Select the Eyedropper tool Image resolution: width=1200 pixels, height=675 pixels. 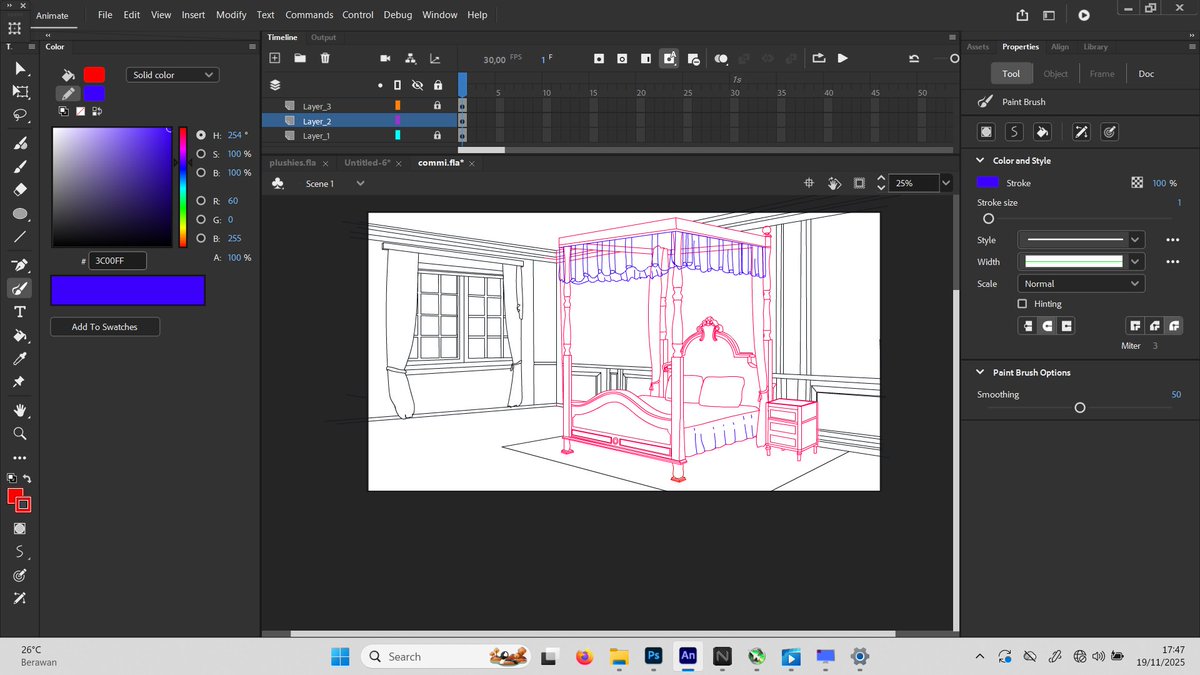point(20,359)
